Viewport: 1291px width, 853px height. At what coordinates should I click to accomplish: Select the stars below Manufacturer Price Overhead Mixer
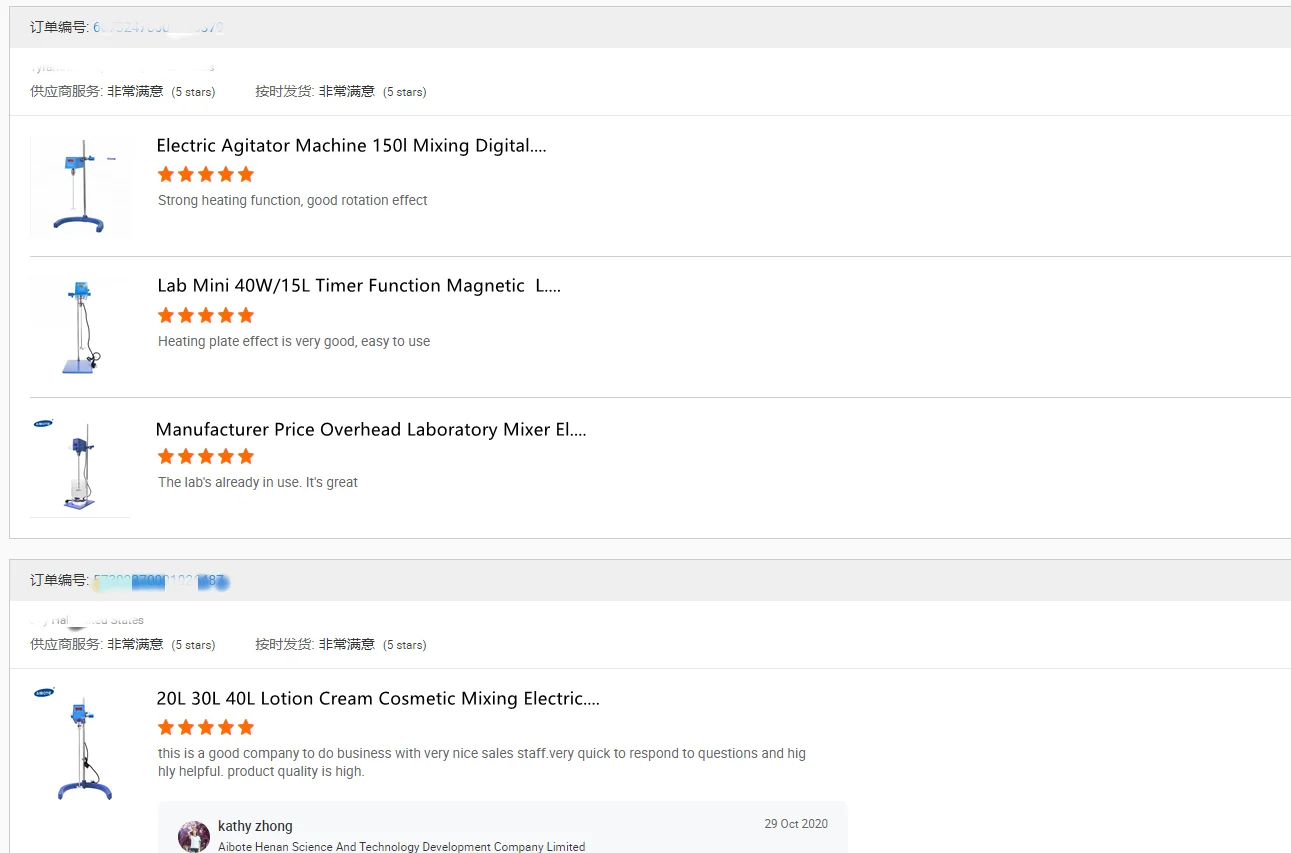click(206, 457)
